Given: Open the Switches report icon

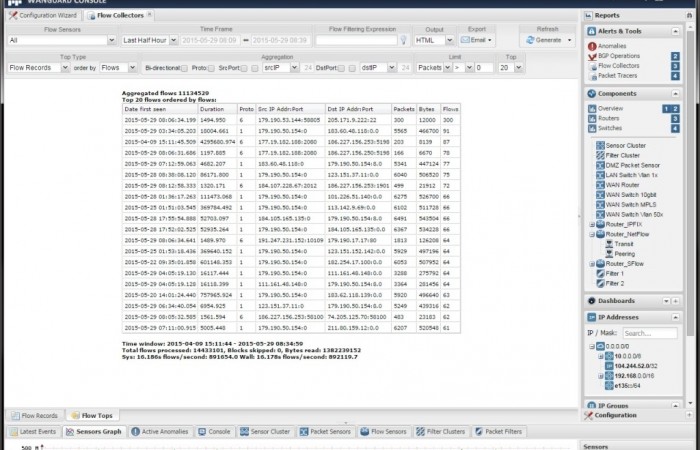Looking at the screenshot, I should (x=592, y=128).
